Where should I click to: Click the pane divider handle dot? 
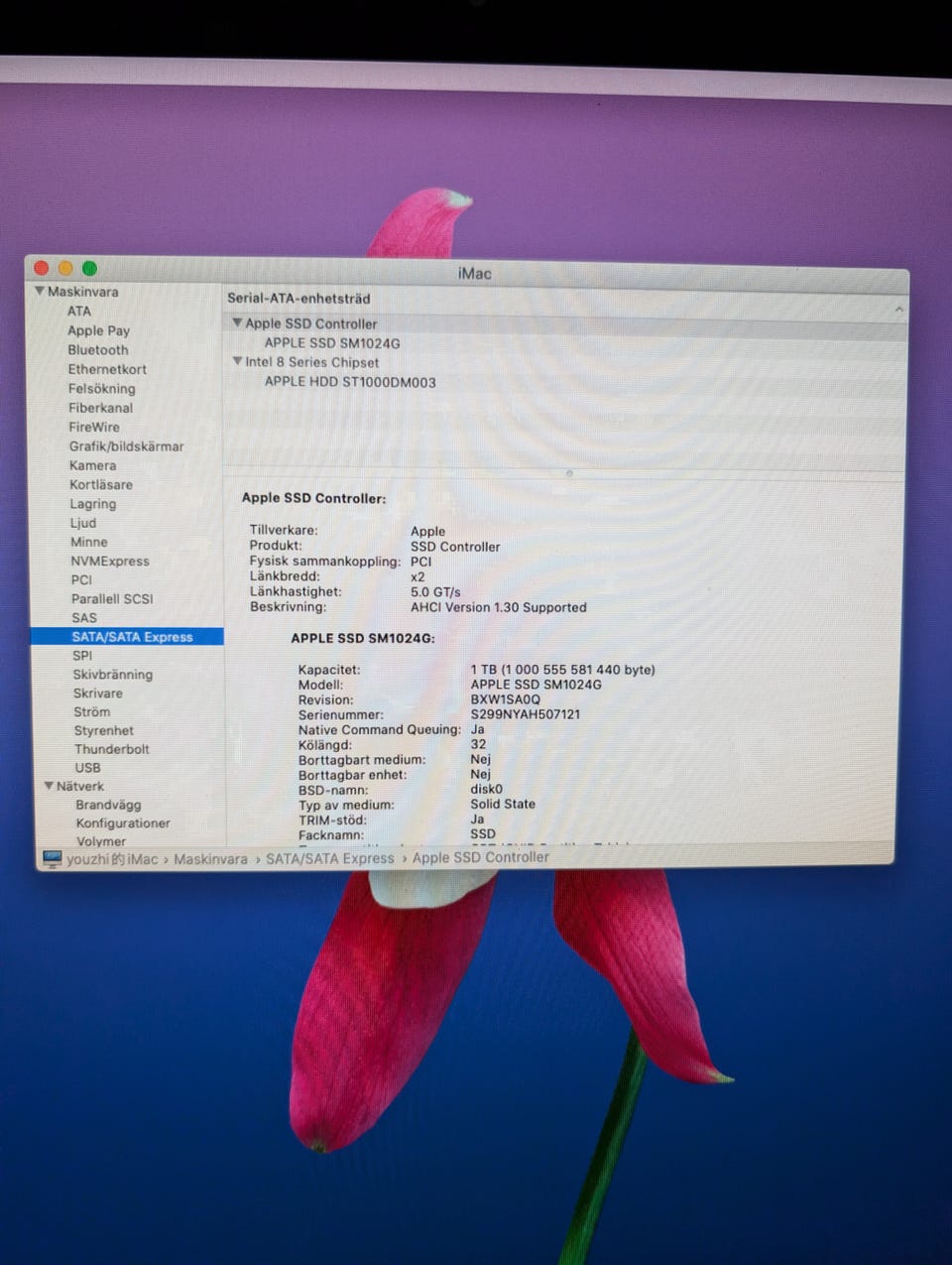click(569, 473)
